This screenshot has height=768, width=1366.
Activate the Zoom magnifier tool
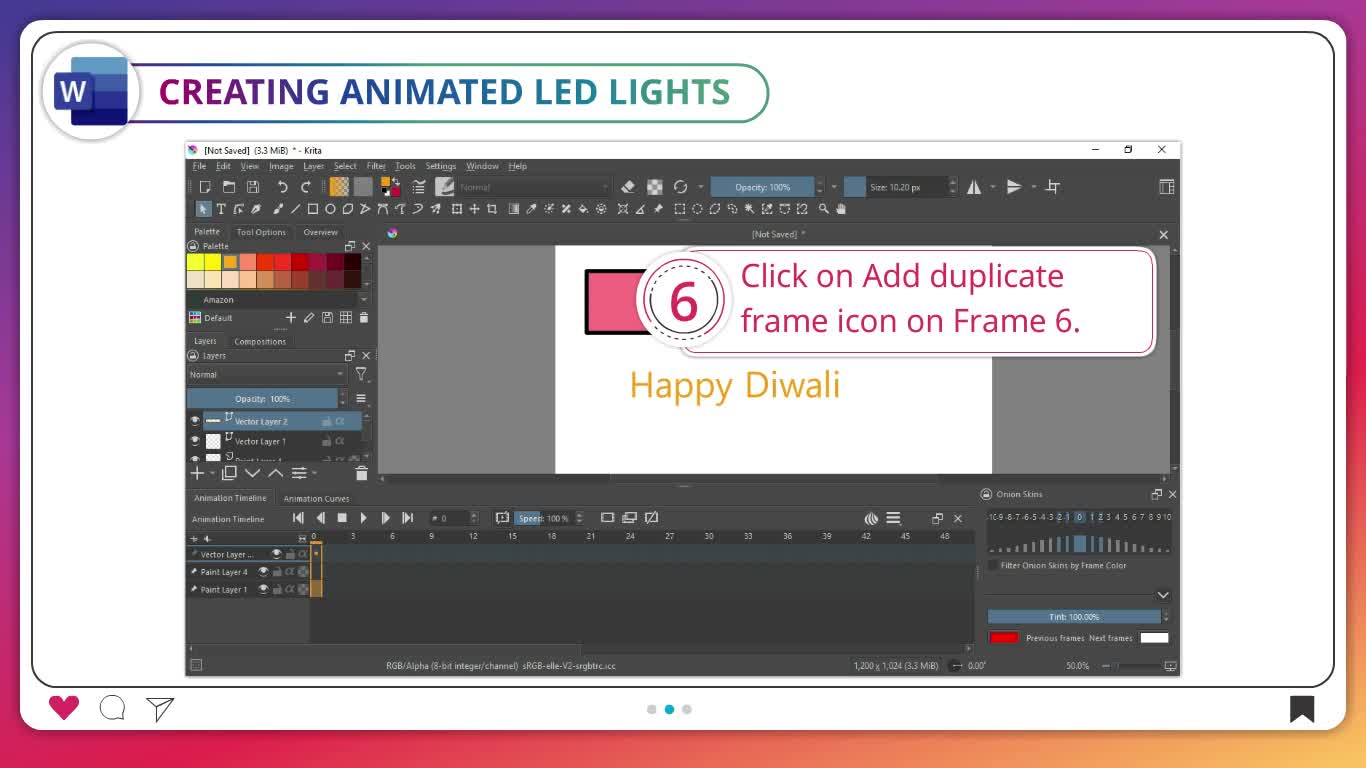824,209
